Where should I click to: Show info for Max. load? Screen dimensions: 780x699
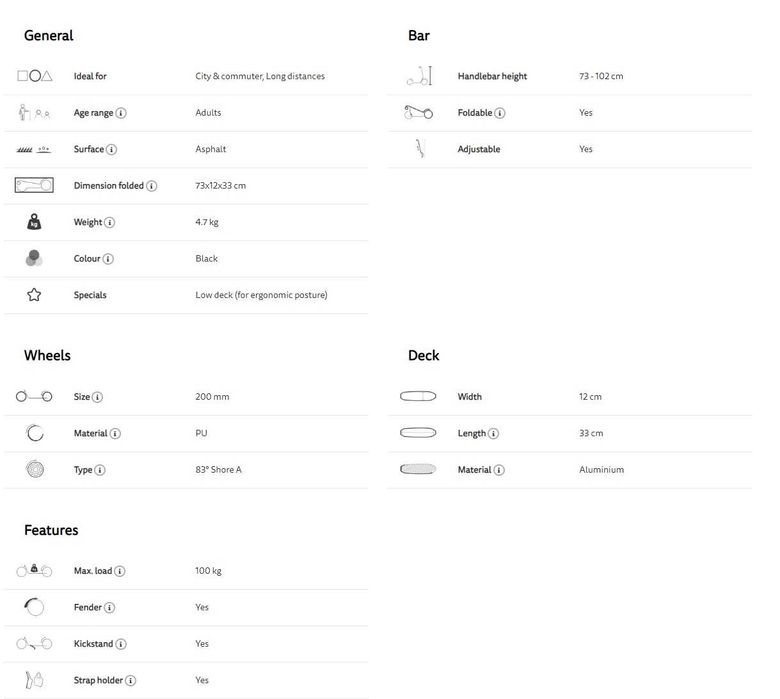120,571
